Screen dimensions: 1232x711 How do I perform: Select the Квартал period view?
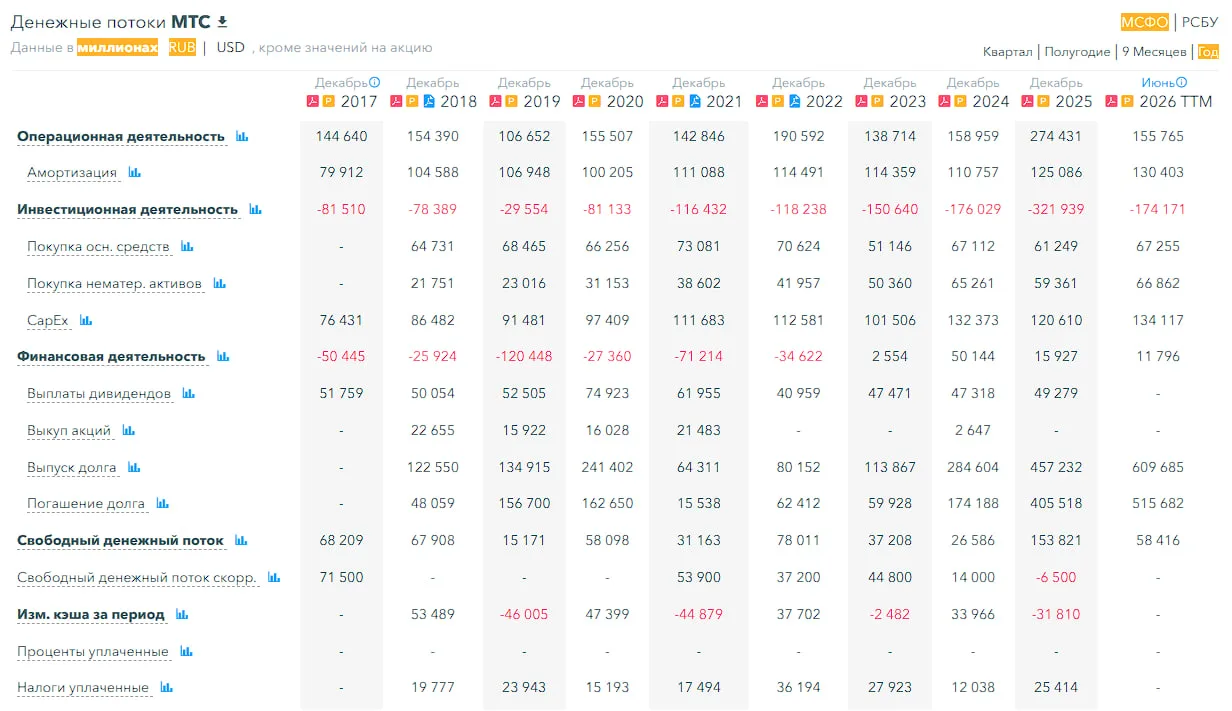(x=1007, y=52)
